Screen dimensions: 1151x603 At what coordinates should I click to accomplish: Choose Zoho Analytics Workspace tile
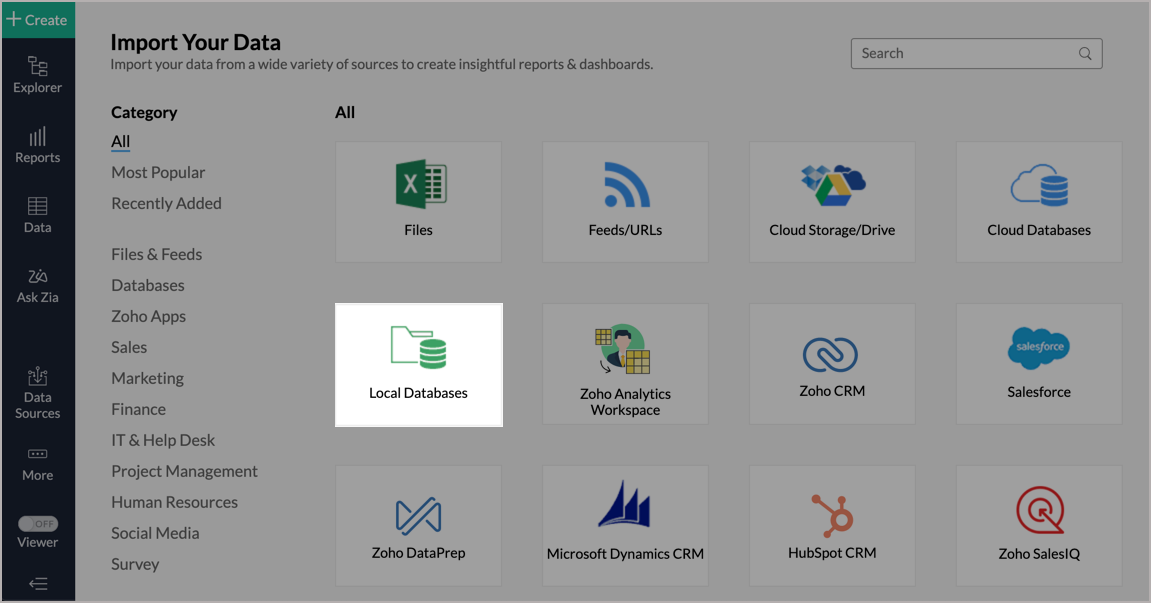pyautogui.click(x=625, y=364)
